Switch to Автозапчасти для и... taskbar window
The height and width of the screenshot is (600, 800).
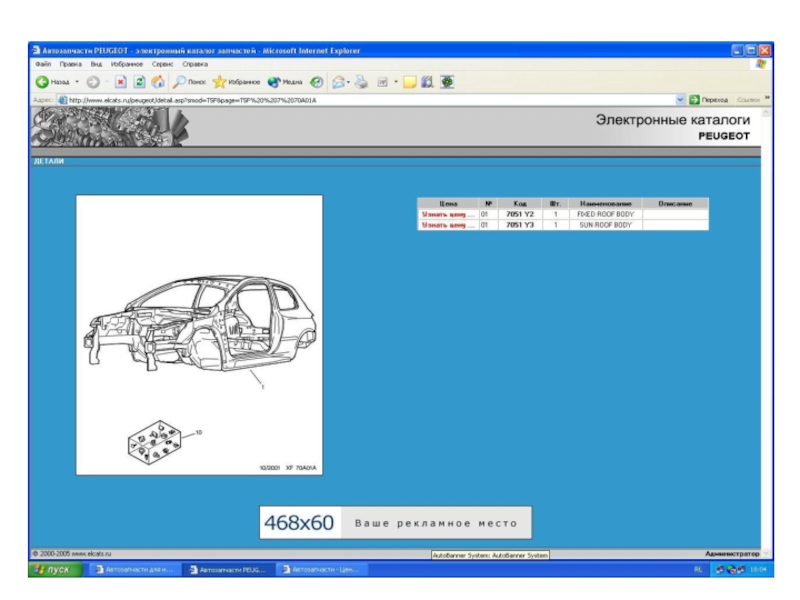pyautogui.click(x=135, y=569)
